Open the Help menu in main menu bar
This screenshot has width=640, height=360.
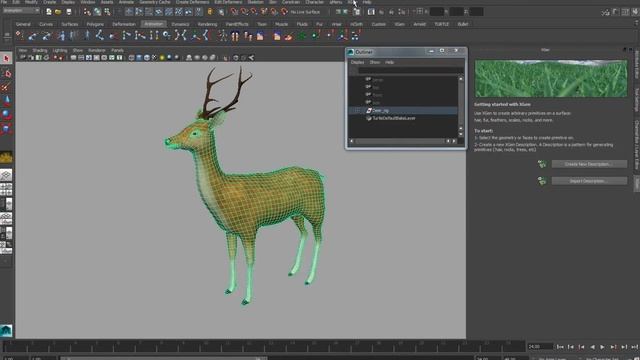tap(367, 2)
